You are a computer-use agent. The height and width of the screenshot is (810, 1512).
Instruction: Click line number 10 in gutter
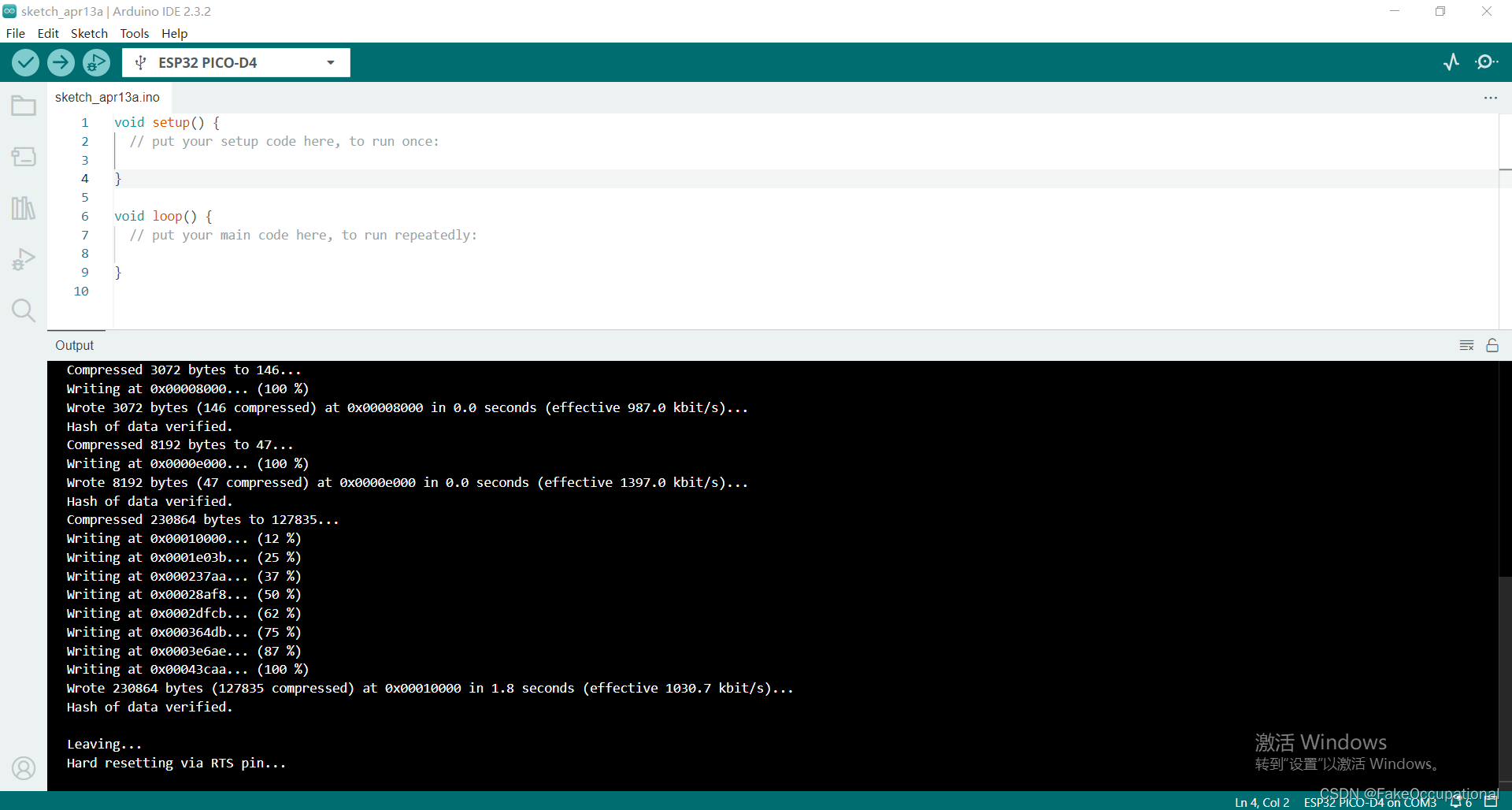point(81,292)
